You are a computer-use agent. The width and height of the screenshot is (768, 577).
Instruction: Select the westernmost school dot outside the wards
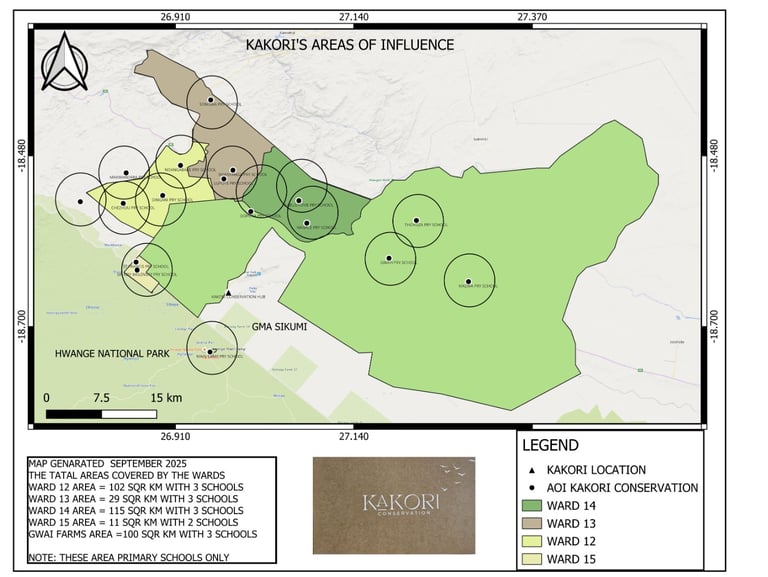(x=80, y=201)
